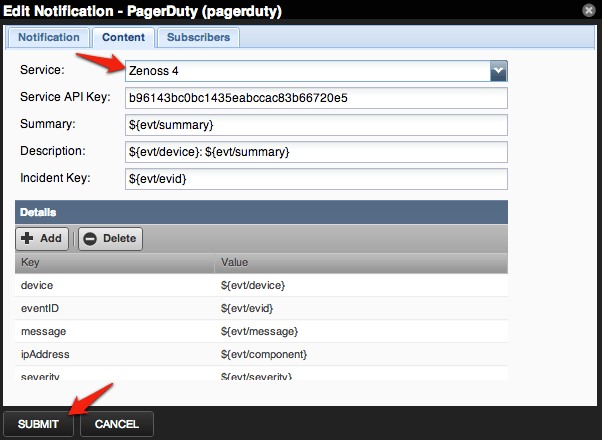Select the Content tab
Viewport: 602px width, 440px height.
[x=125, y=38]
